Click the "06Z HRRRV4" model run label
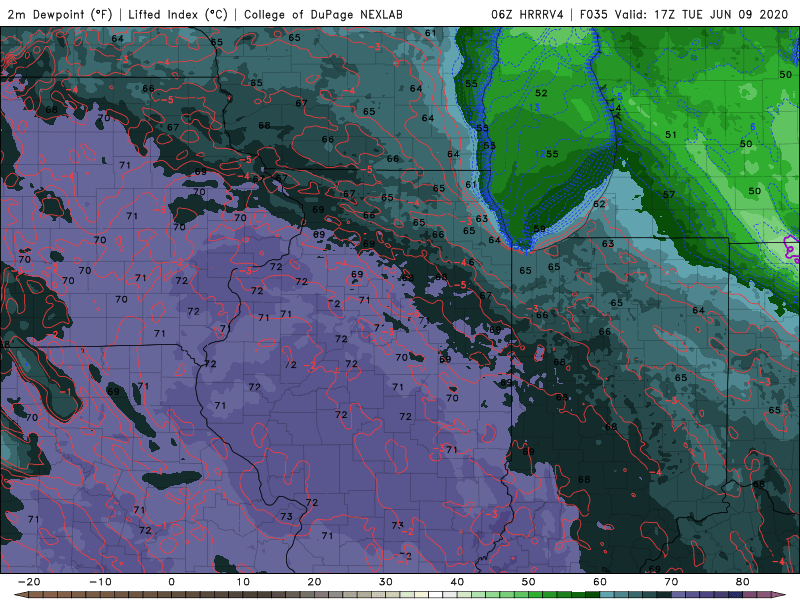 pos(527,14)
